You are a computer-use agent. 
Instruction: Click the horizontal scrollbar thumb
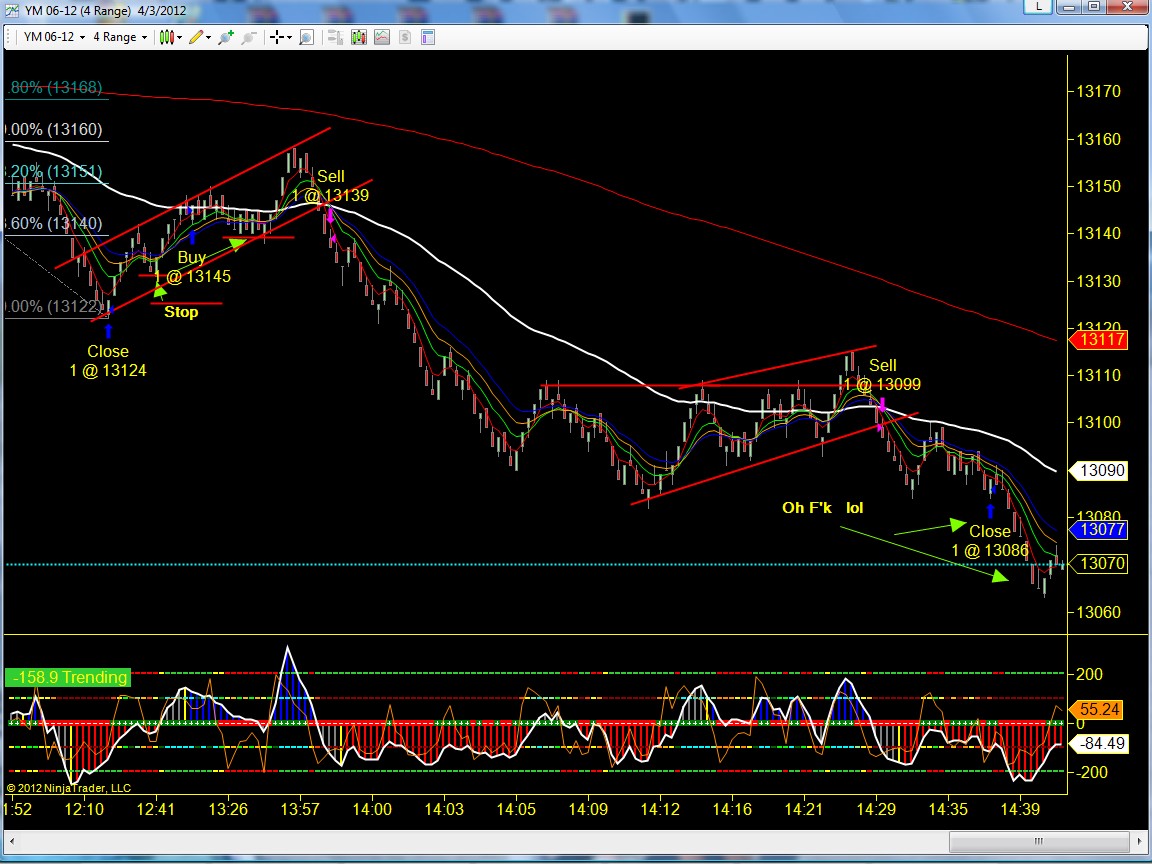click(x=1039, y=841)
